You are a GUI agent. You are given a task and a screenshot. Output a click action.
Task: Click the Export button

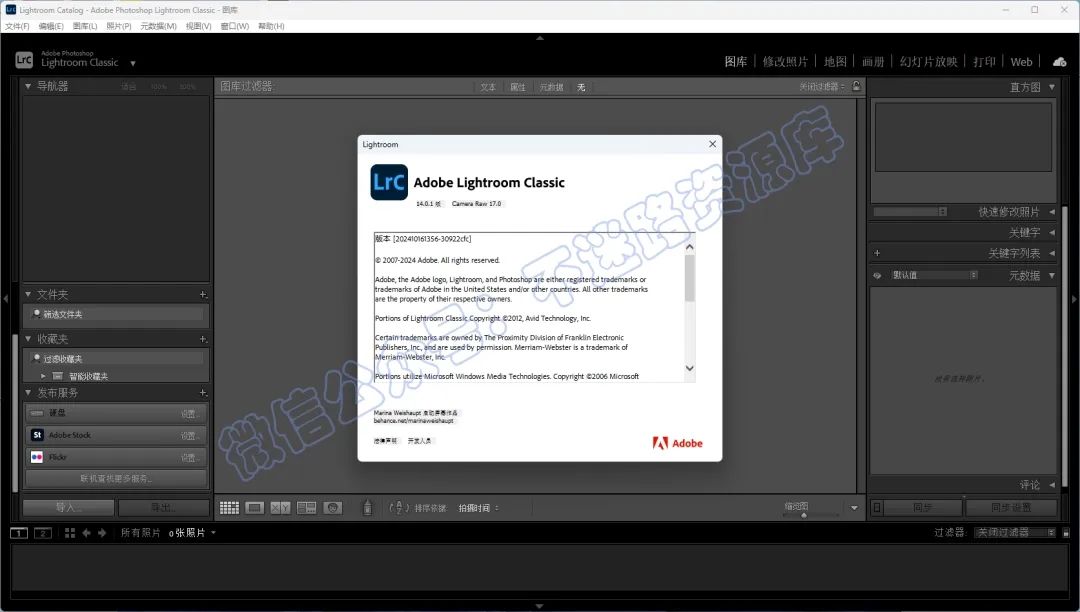[x=164, y=508]
